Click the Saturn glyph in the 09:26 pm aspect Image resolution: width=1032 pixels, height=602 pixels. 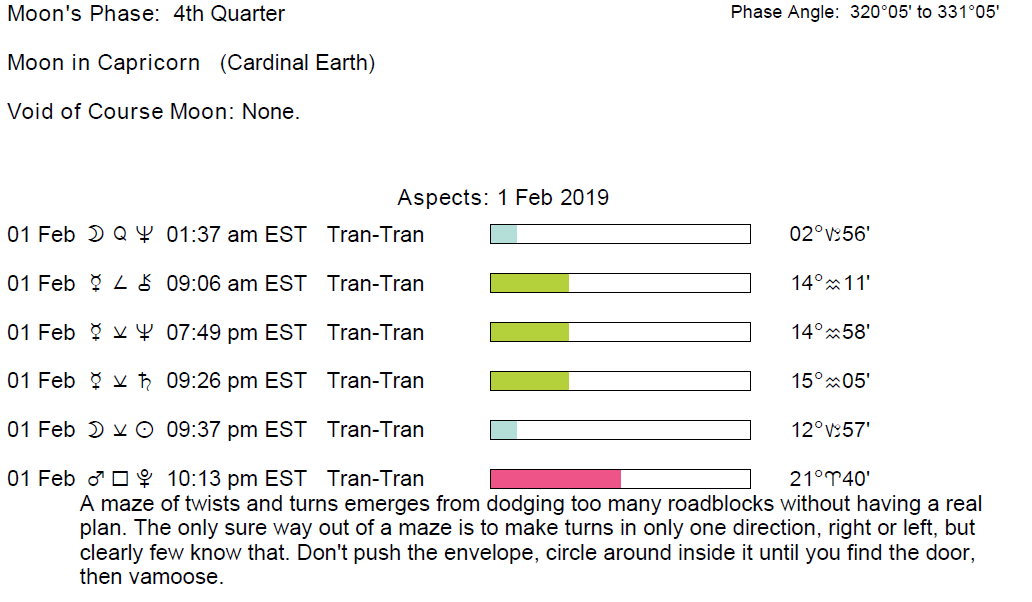click(x=145, y=381)
